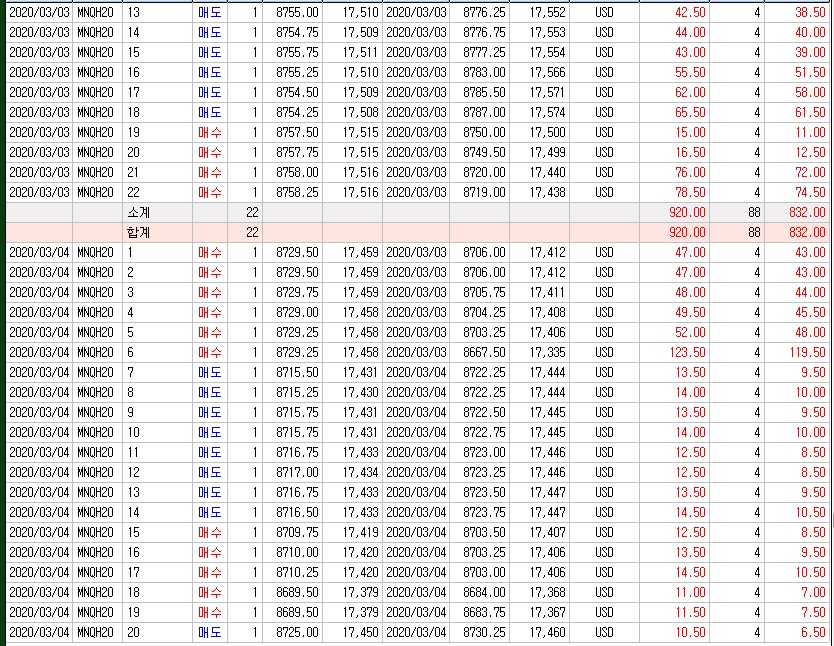The image size is (834, 646).
Task: Click exit price 8776.75 in 03/03 row 14
Action: point(484,32)
